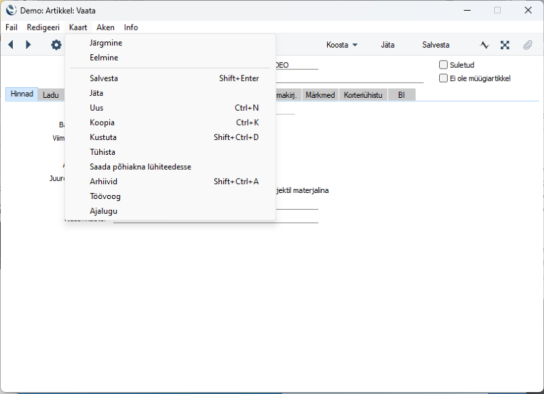Click the expand fullscreen arrows icon
545x394 pixels.
click(505, 45)
